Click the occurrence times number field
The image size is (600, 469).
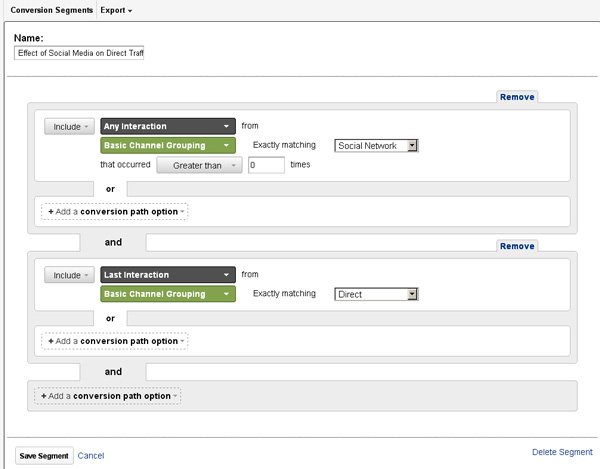[x=266, y=165]
